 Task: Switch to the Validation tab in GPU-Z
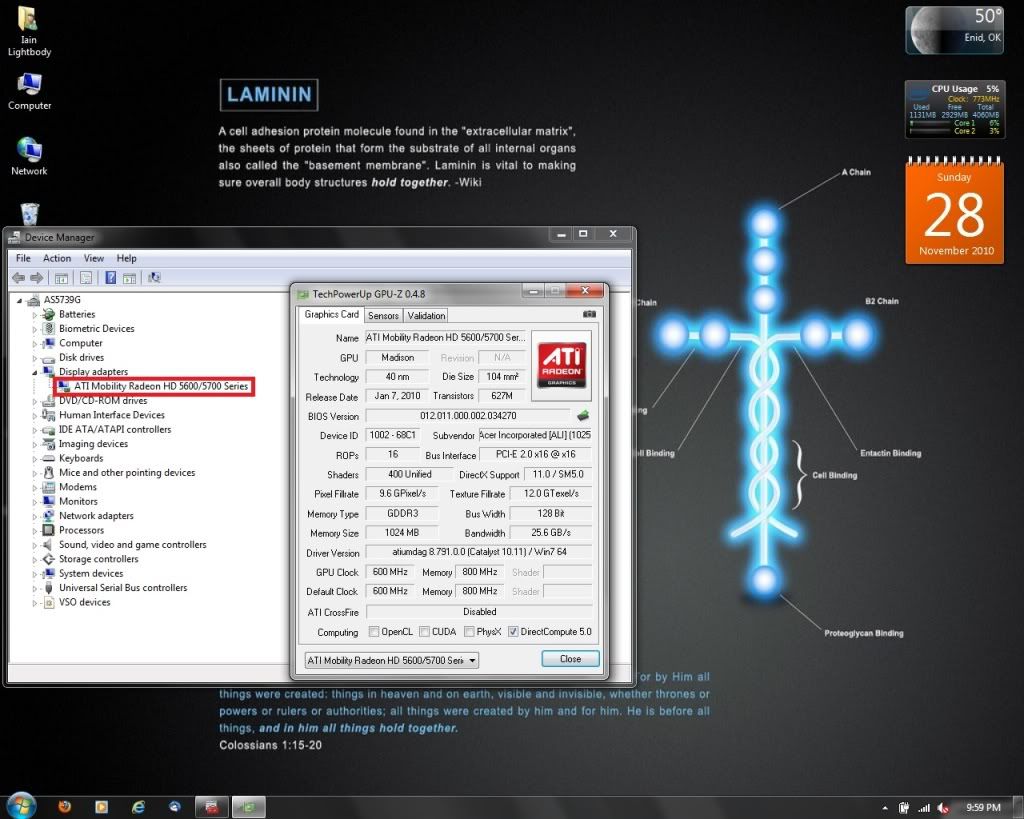(x=426, y=315)
